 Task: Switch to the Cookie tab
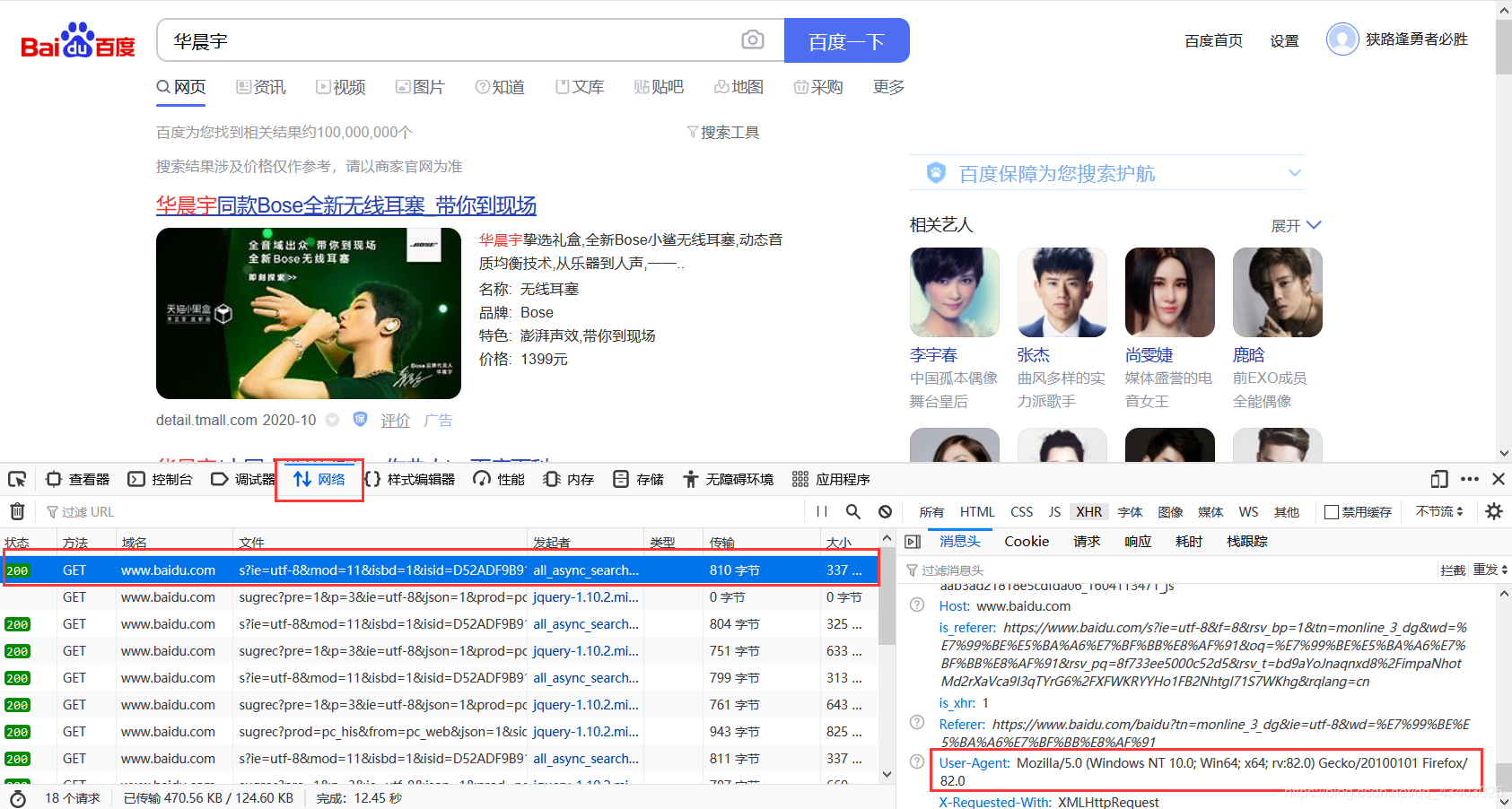click(x=1027, y=541)
